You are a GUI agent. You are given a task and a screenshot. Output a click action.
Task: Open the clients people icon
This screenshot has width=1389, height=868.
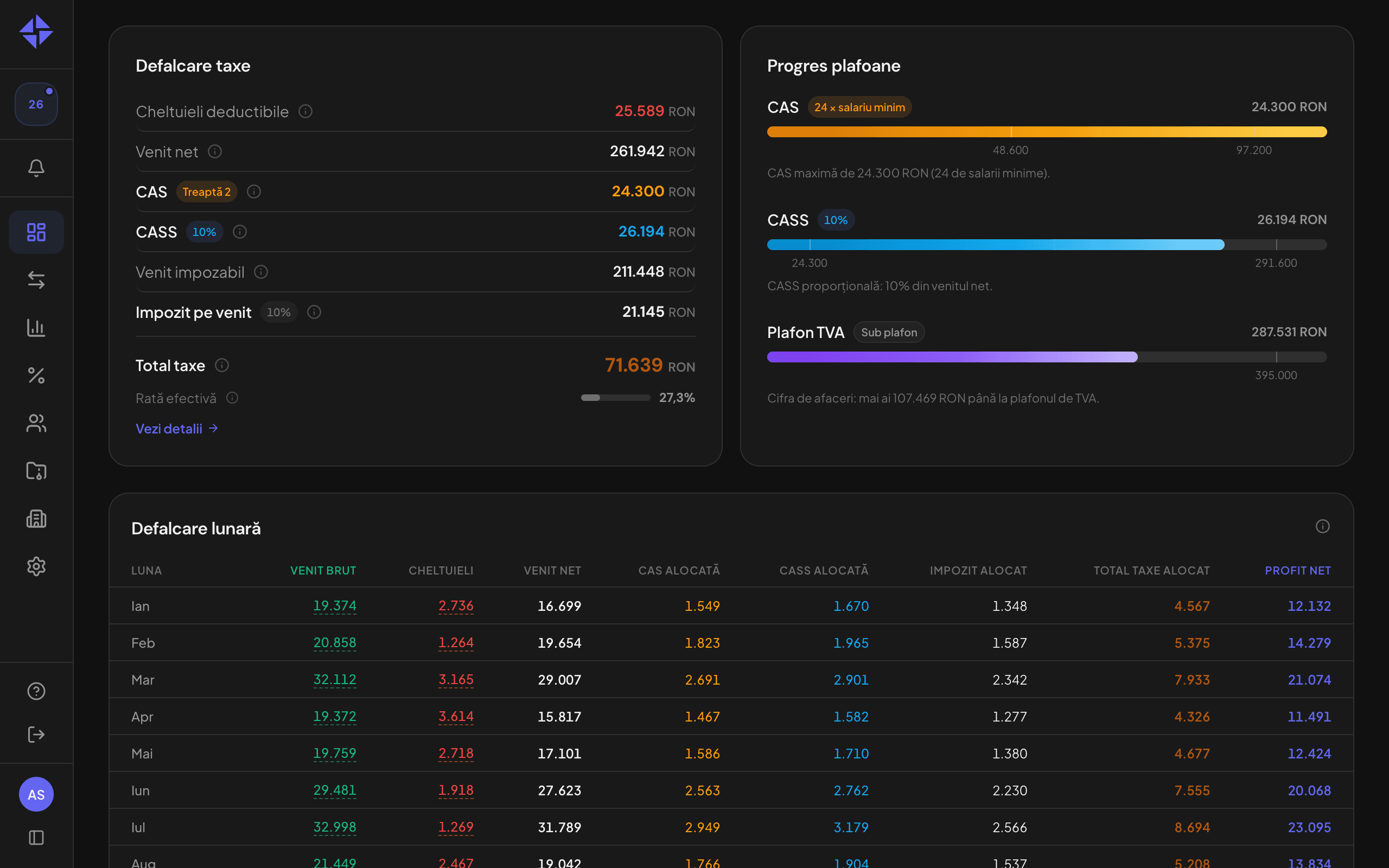click(x=36, y=423)
